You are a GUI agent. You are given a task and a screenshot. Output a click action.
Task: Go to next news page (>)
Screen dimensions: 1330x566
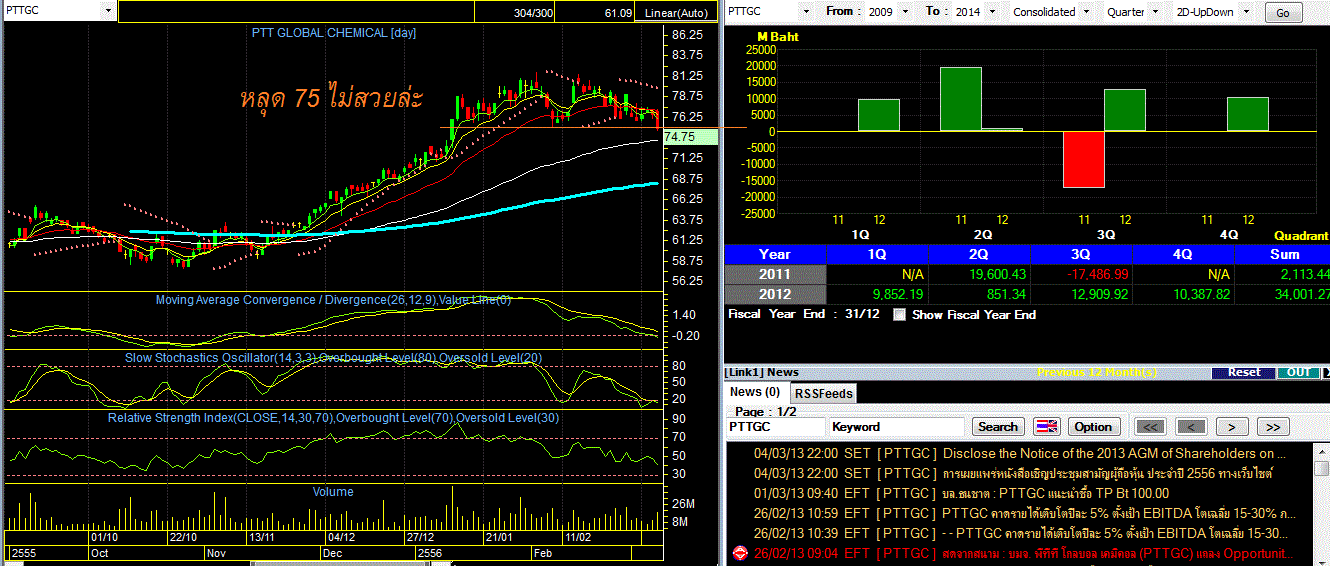point(1231,426)
